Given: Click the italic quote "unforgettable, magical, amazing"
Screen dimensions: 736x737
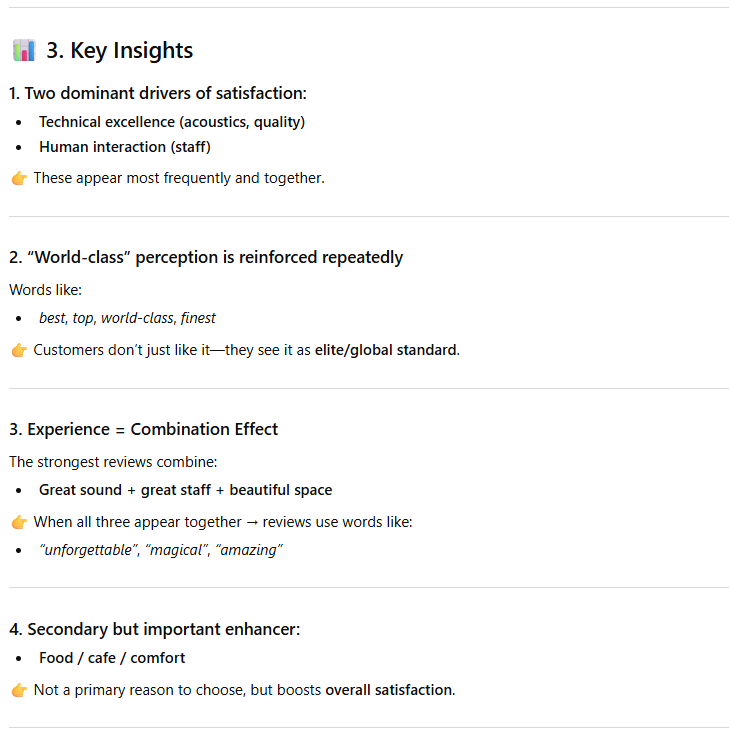Looking at the screenshot, I should point(161,550).
